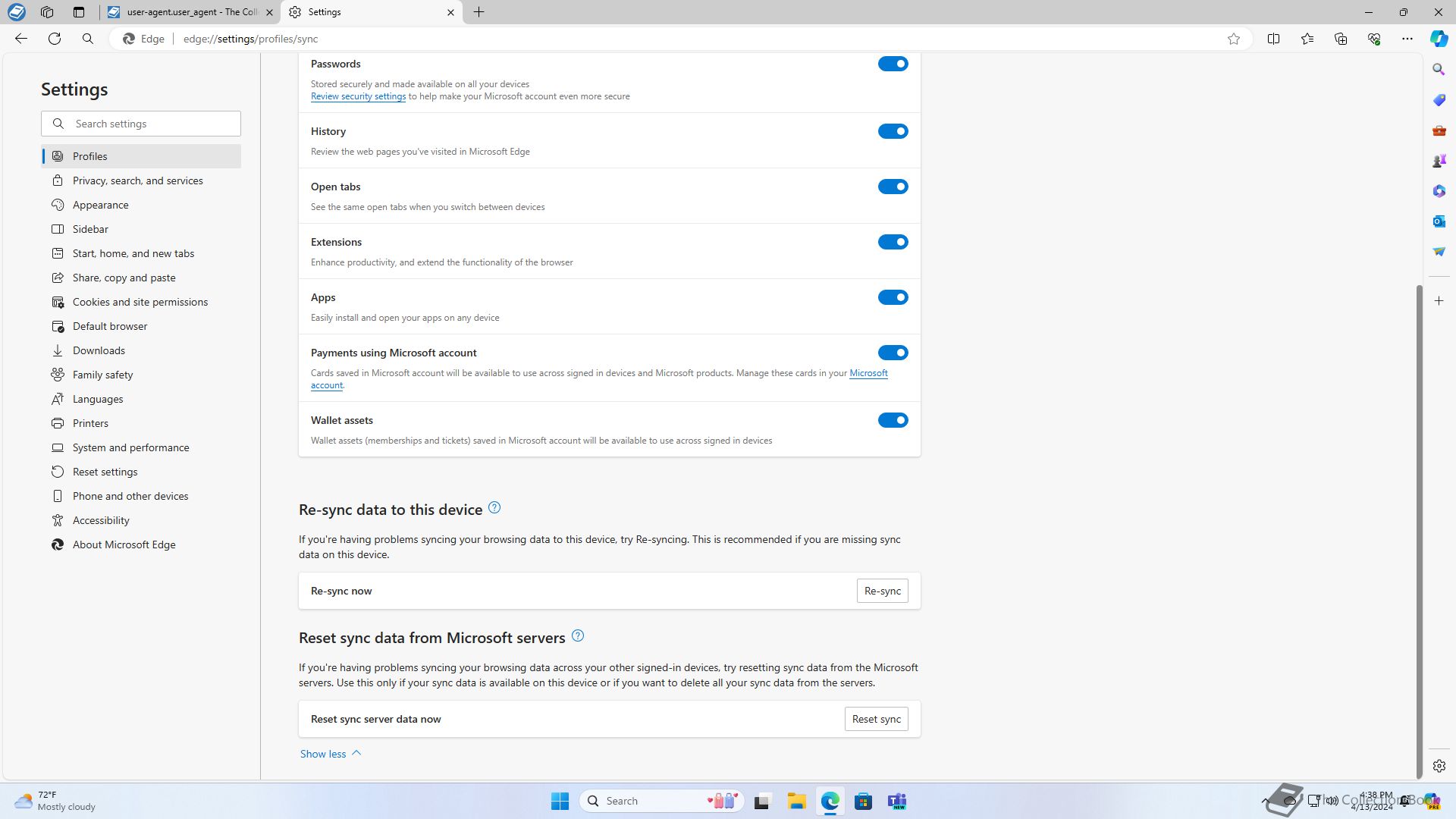This screenshot has width=1456, height=819.
Task: Toggle Apps sync switch
Action: tap(893, 298)
